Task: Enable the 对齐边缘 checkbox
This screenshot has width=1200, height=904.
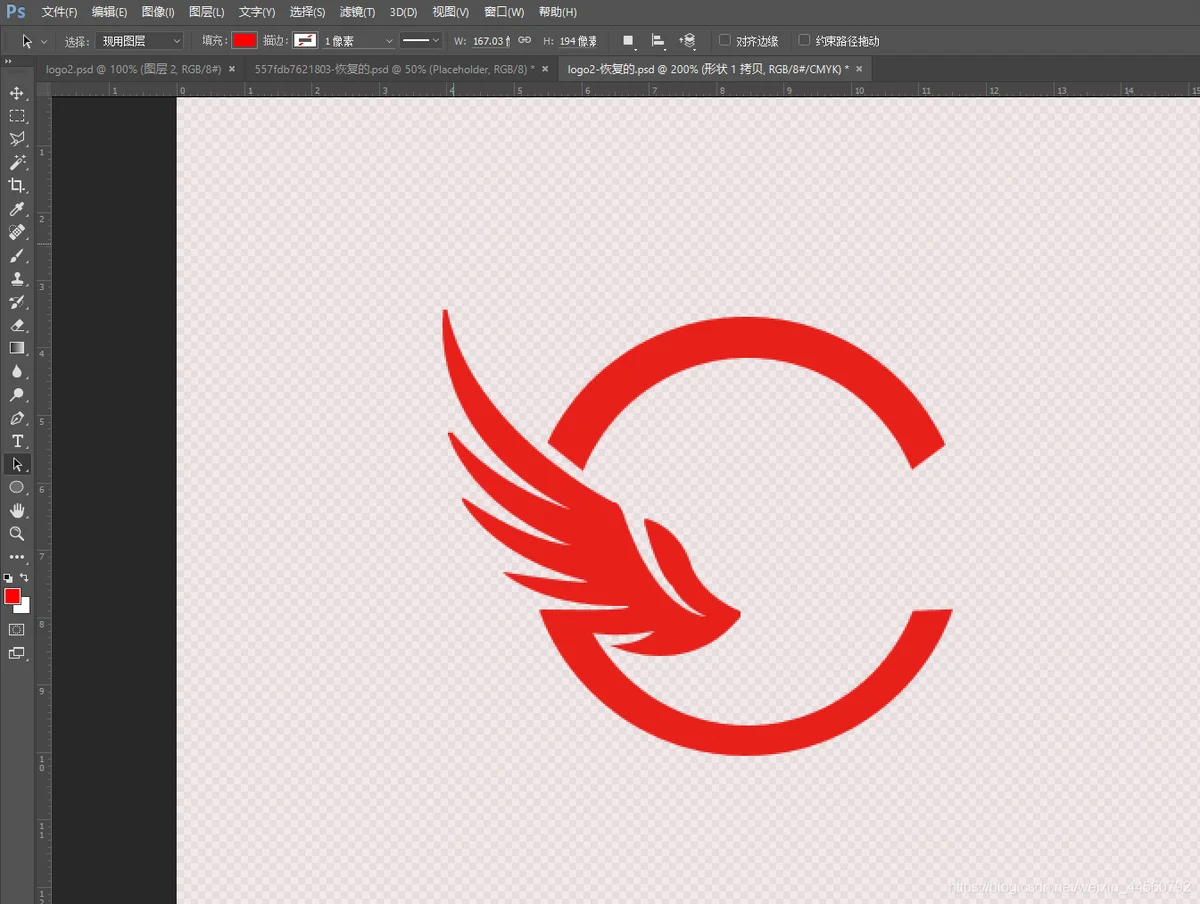Action: point(725,41)
